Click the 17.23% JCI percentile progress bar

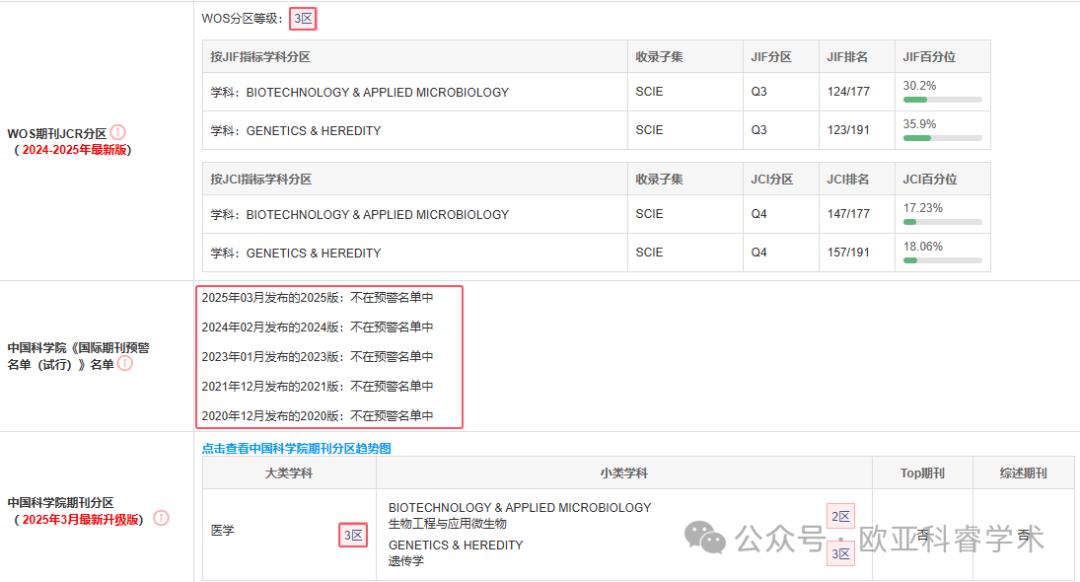point(942,222)
